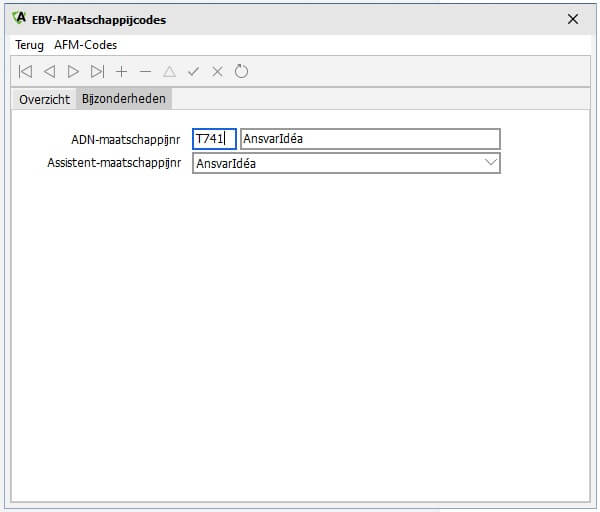600x512 pixels.
Task: Open the Terug menu
Action: coord(29,45)
